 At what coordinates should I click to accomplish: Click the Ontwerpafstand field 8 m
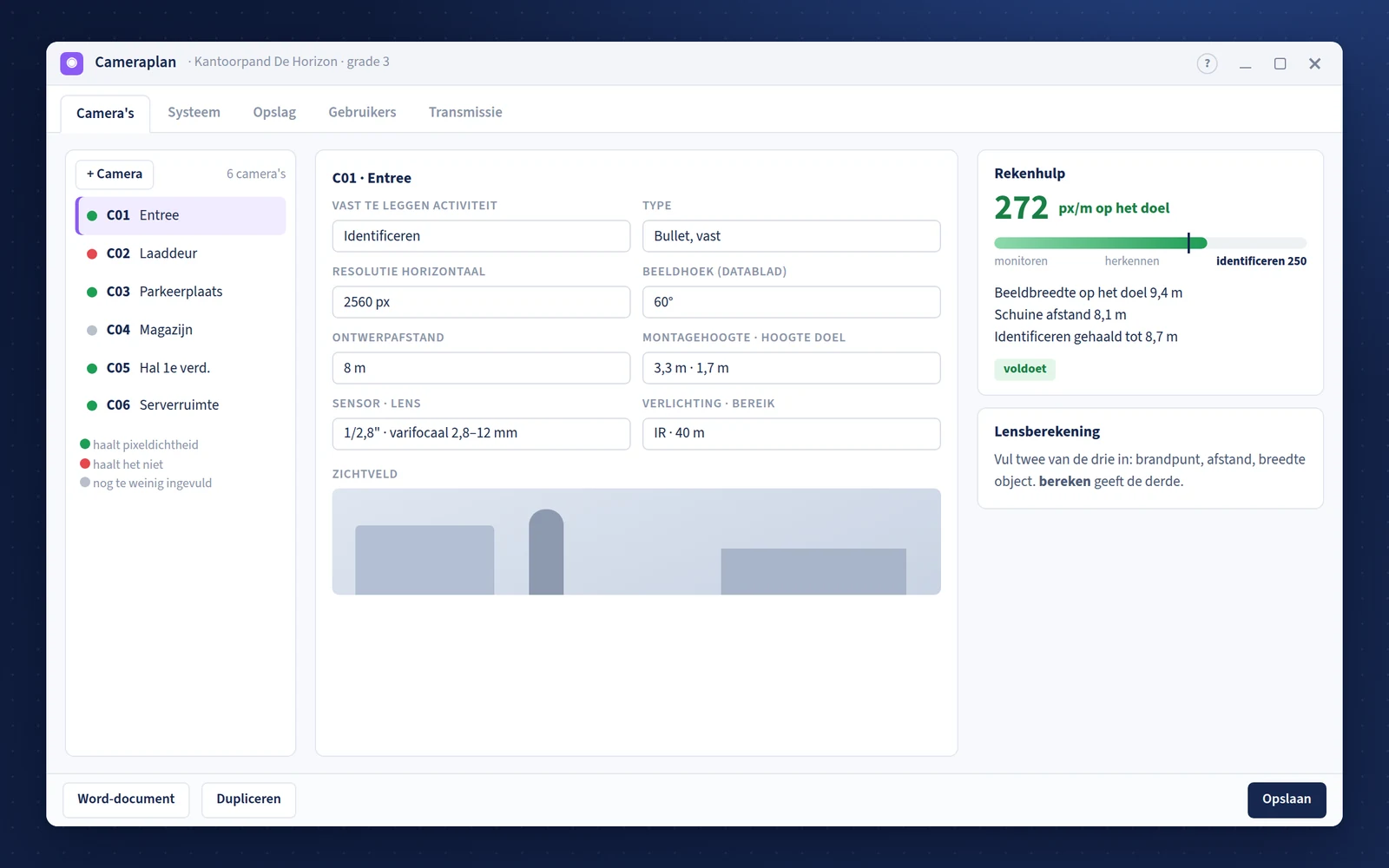click(x=481, y=368)
